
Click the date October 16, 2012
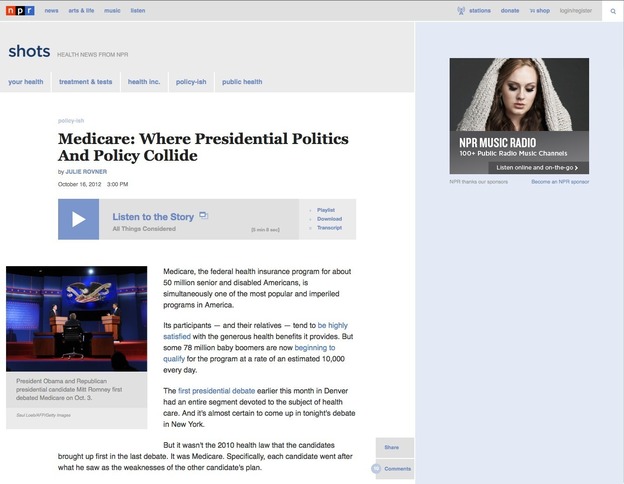(x=79, y=184)
